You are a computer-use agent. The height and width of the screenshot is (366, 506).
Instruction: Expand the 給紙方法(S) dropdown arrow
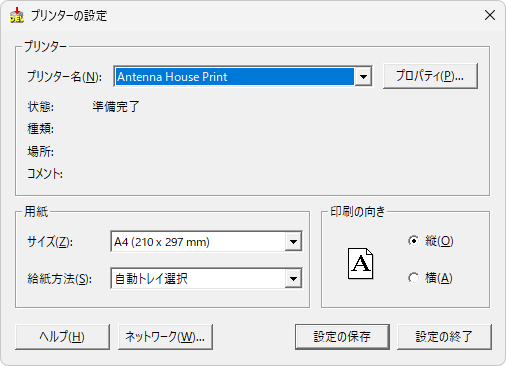point(293,278)
